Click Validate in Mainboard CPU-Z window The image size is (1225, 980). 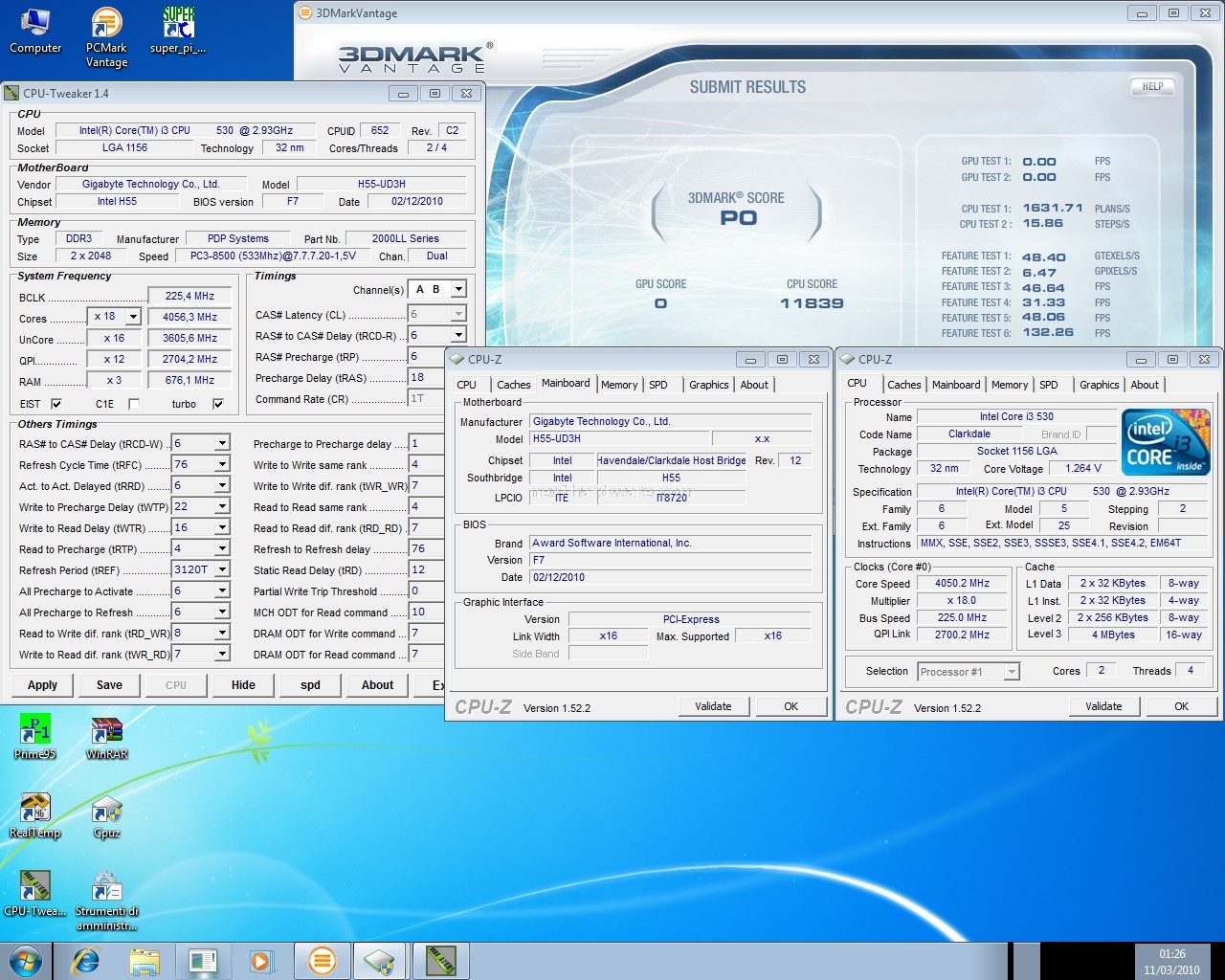pyautogui.click(x=713, y=706)
